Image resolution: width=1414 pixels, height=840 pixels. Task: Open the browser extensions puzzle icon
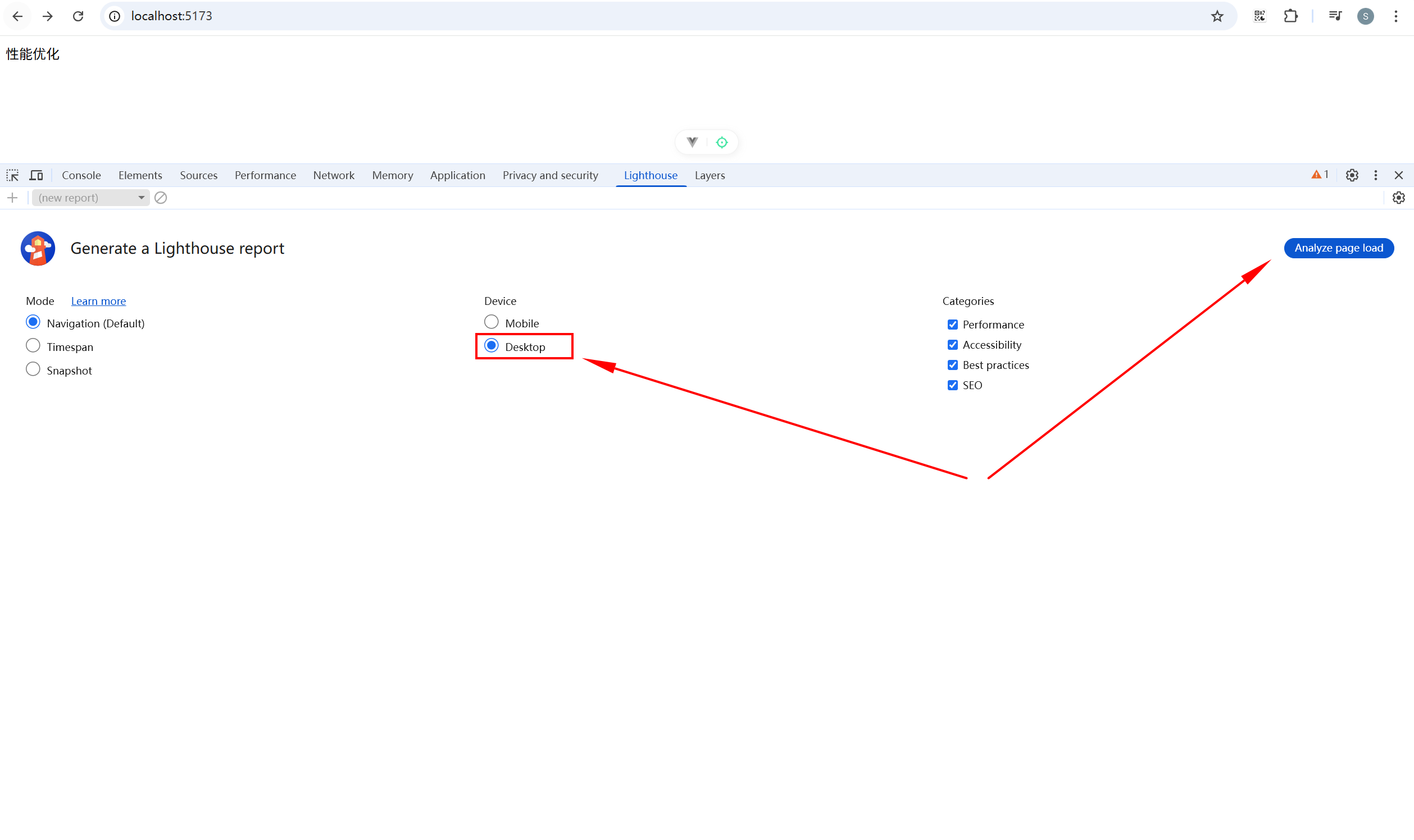[1290, 16]
